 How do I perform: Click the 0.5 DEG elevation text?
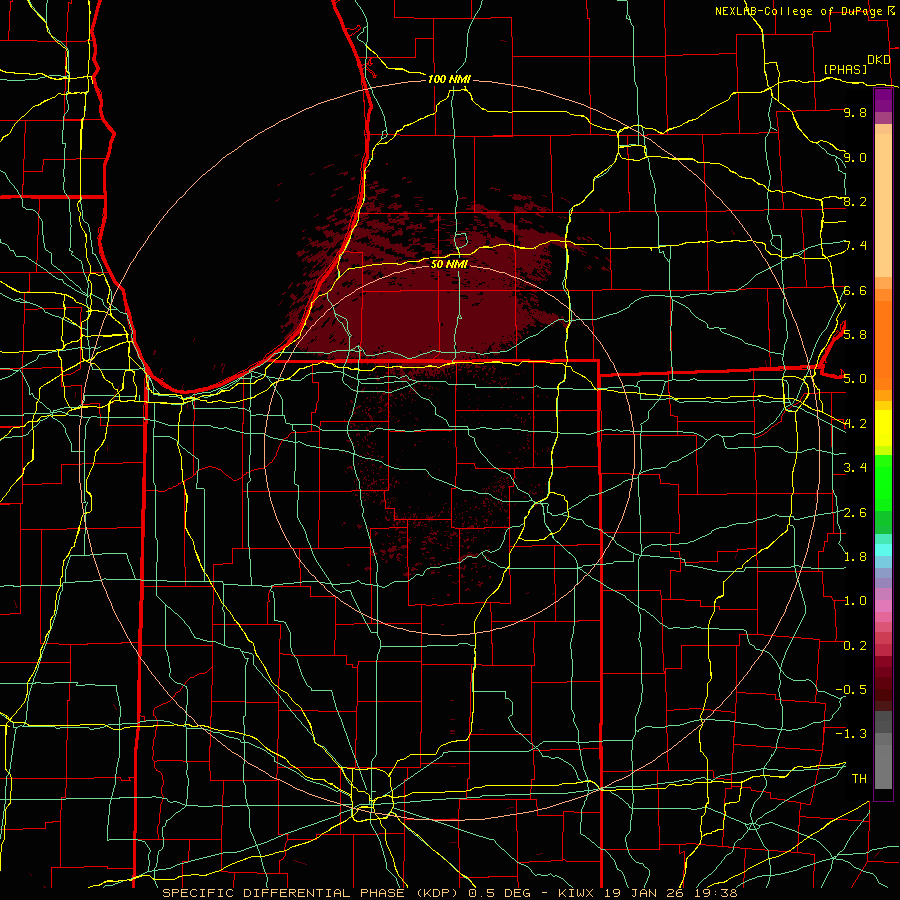tap(498, 893)
